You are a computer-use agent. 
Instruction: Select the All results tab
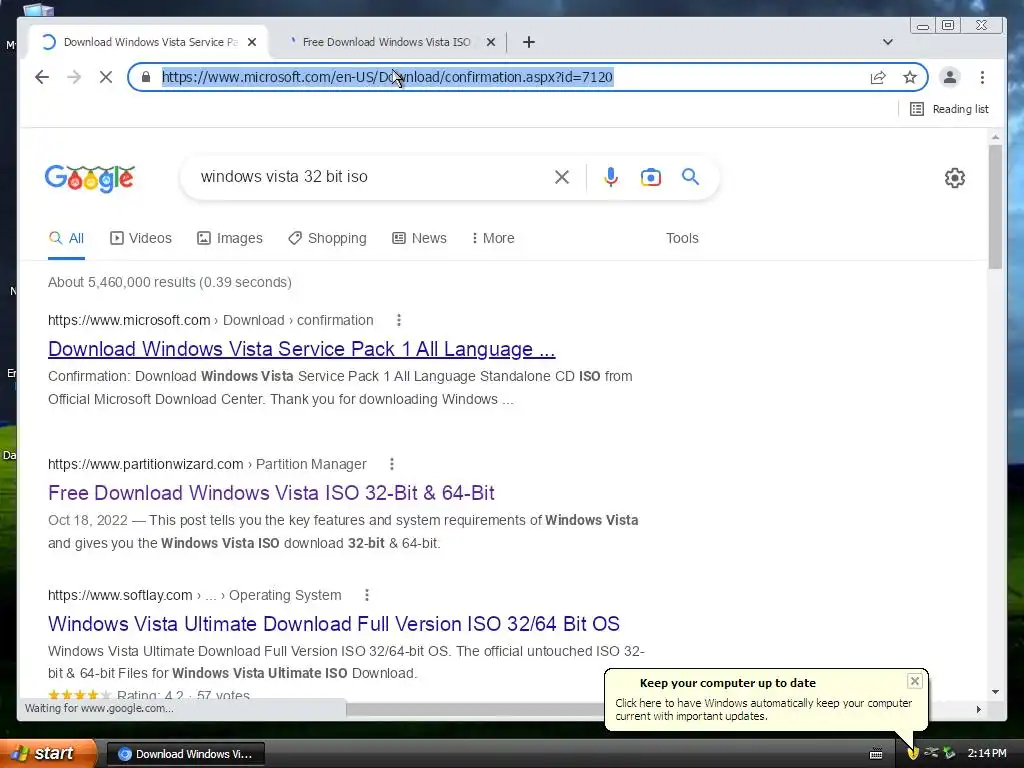pyautogui.click(x=67, y=238)
